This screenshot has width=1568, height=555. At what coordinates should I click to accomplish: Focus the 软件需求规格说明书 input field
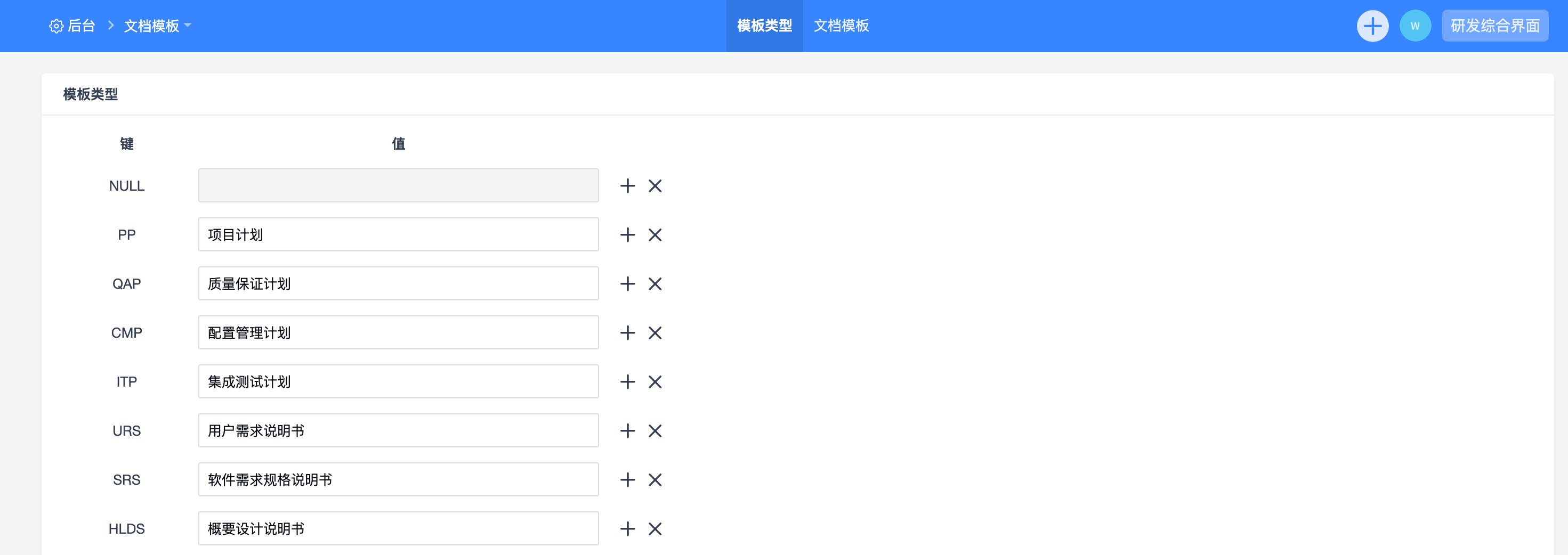click(398, 479)
